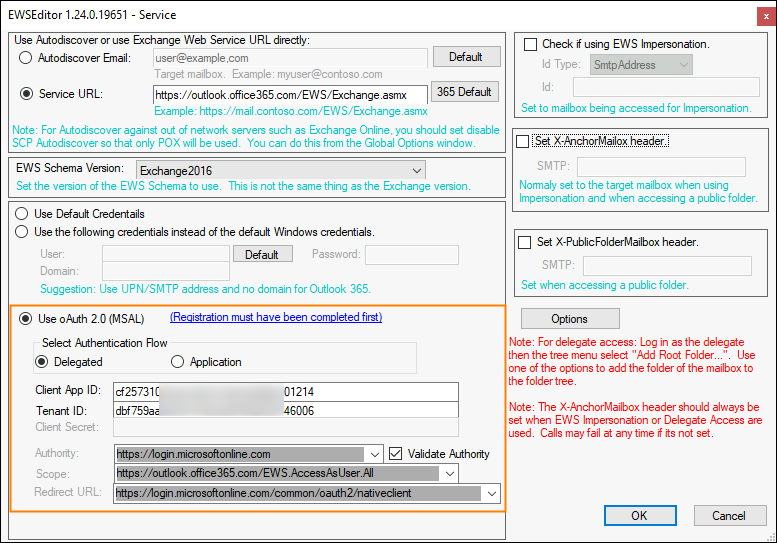777x543 pixels.
Task: Enable 'Check if using EWS Impersonation' checkbox
Action: point(531,45)
